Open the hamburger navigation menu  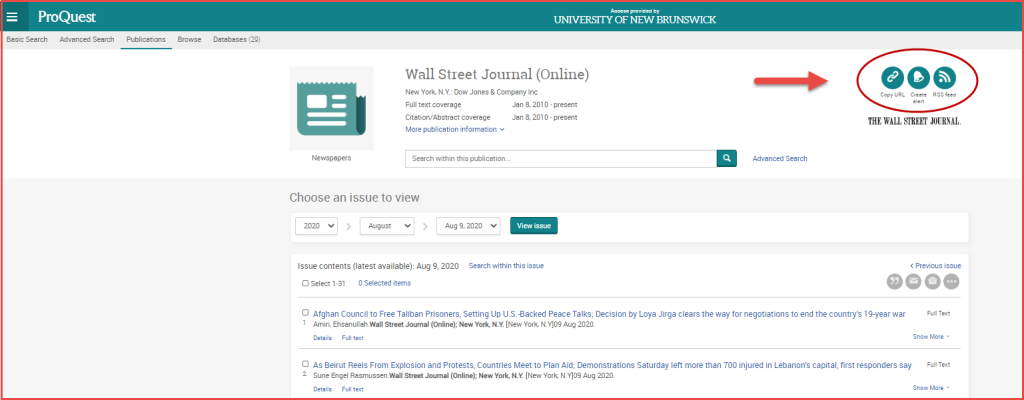coord(12,17)
